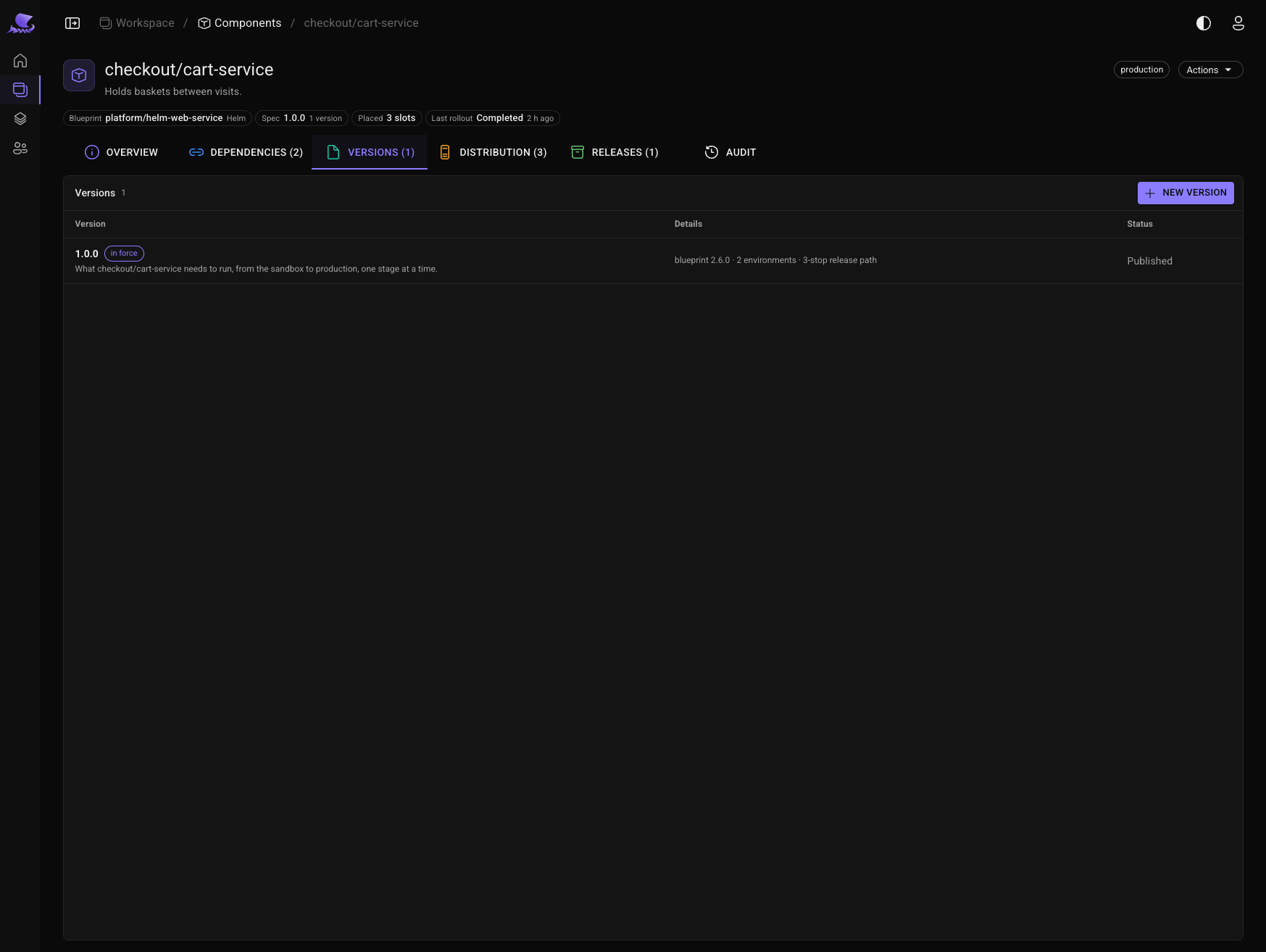Click the cart-service component cube icon

[x=79, y=75]
